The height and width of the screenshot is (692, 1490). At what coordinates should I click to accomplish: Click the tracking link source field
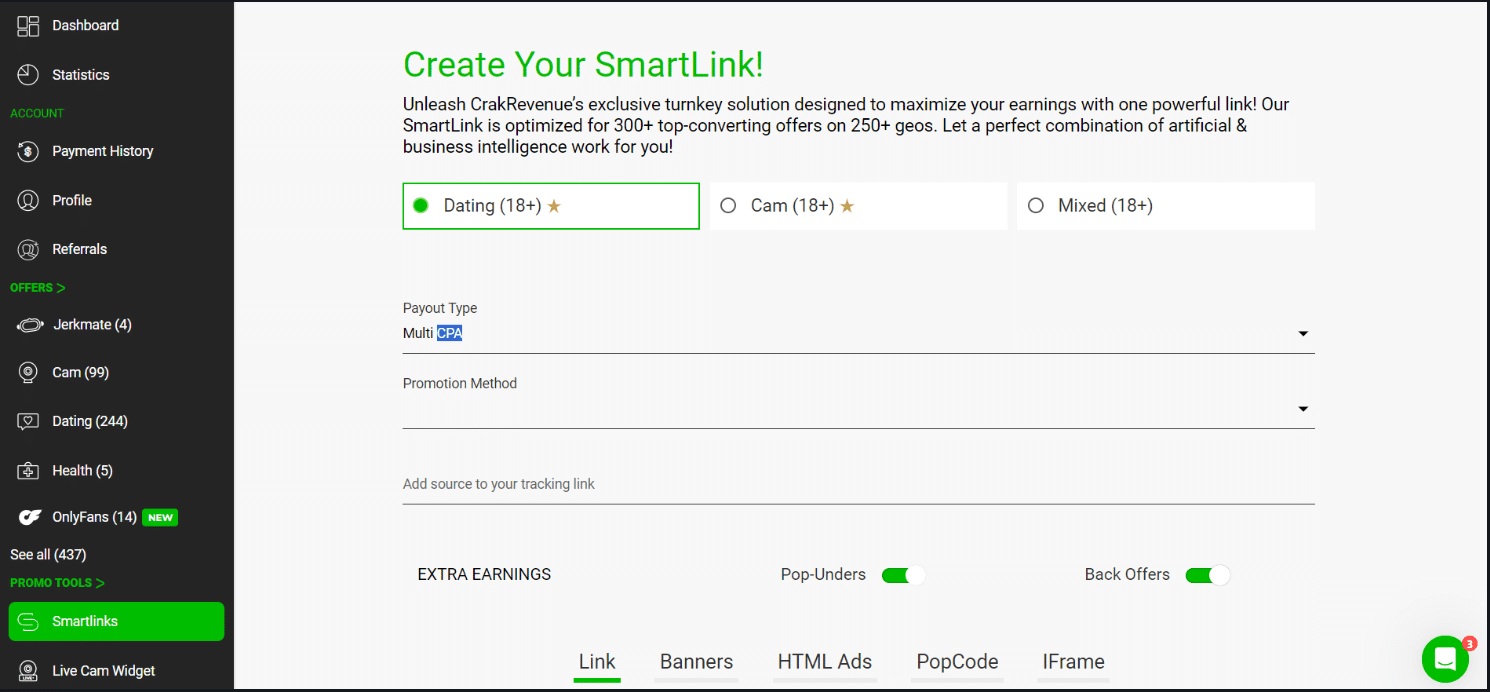[858, 485]
